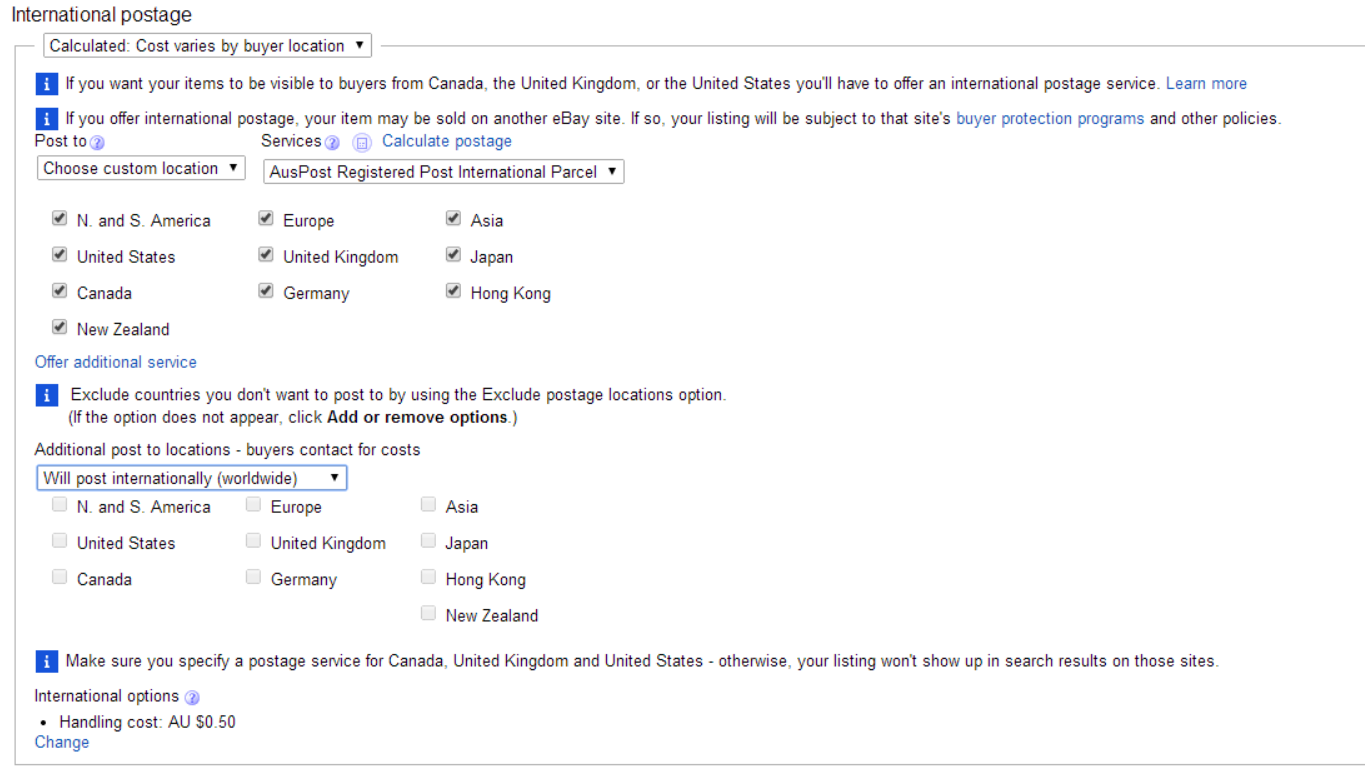Click Change under International options
Image resolution: width=1365 pixels, height=766 pixels.
[62, 742]
